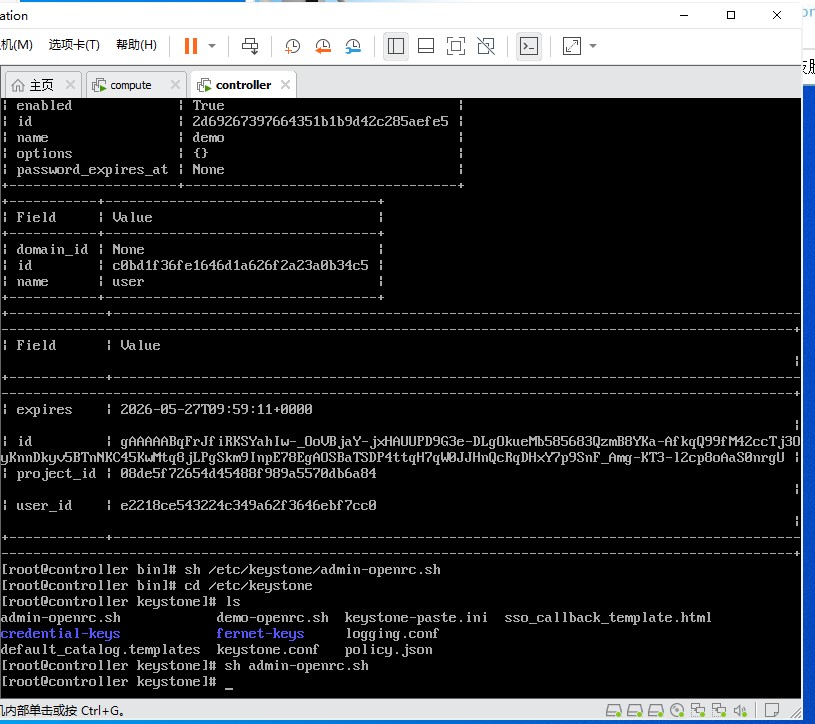815x724 pixels.
Task: Select the controller tab
Action: point(243,85)
